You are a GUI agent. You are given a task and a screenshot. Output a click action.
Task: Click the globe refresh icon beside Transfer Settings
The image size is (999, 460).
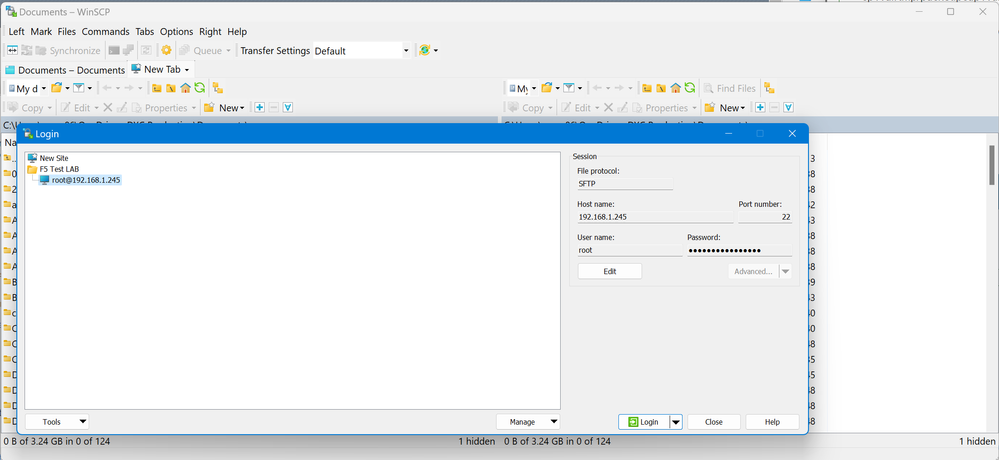click(425, 50)
